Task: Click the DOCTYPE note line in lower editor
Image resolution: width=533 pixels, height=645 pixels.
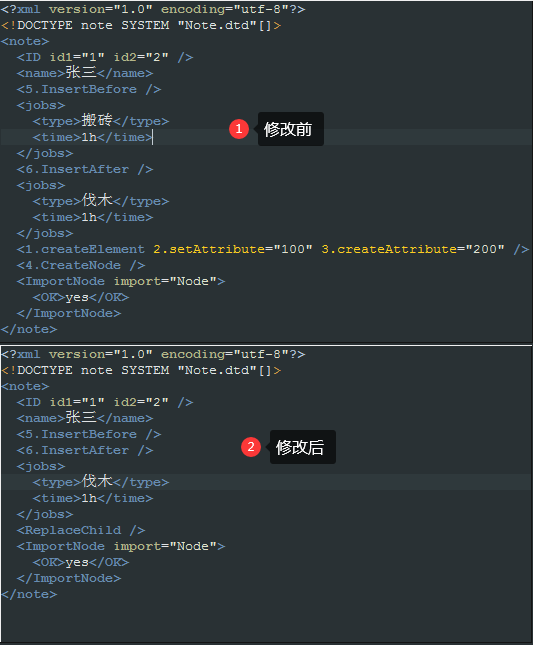Action: [141, 371]
